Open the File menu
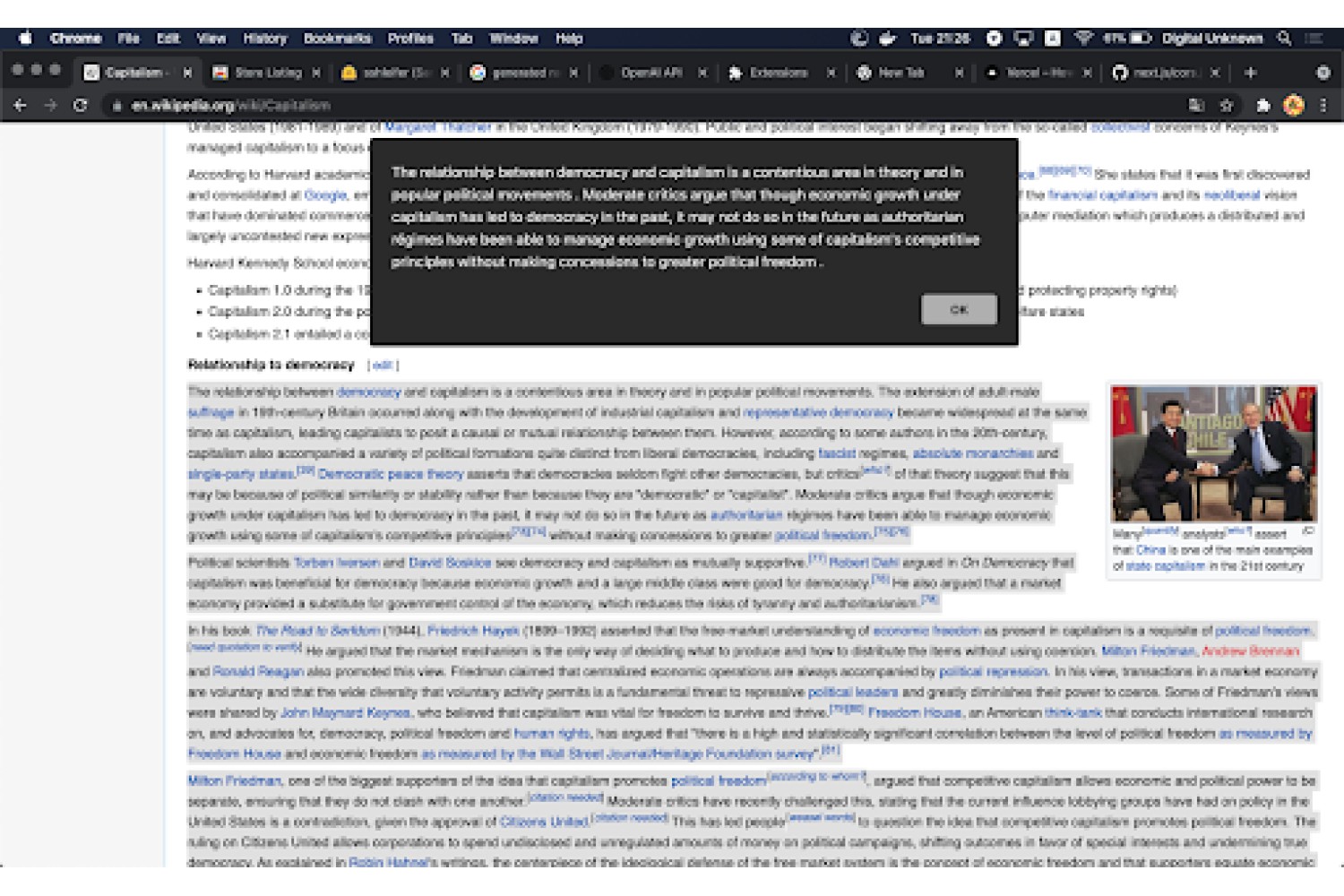The width and height of the screenshot is (1344, 896). (x=128, y=38)
